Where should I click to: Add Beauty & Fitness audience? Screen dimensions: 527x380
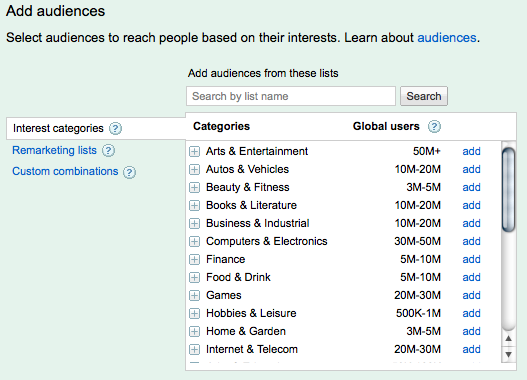click(471, 187)
